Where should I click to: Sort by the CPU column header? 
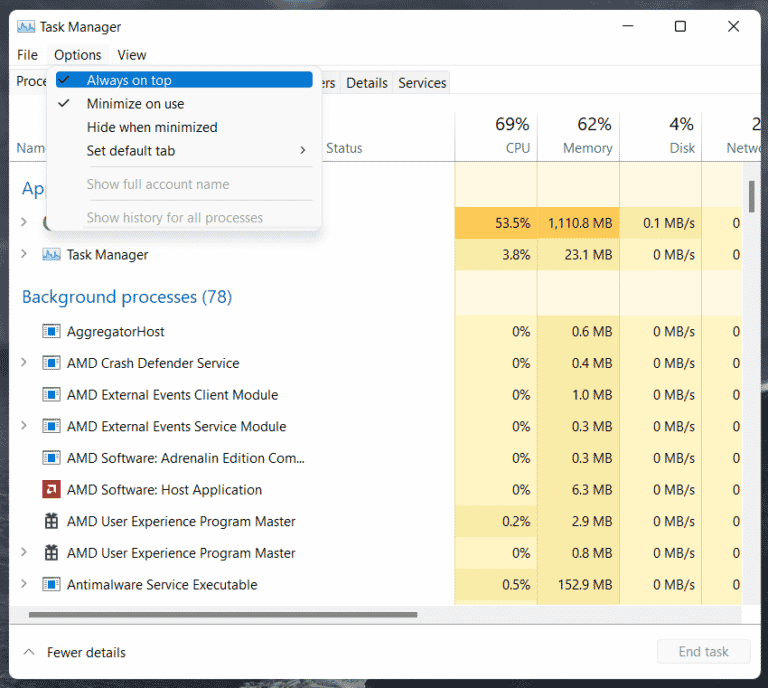tap(496, 137)
